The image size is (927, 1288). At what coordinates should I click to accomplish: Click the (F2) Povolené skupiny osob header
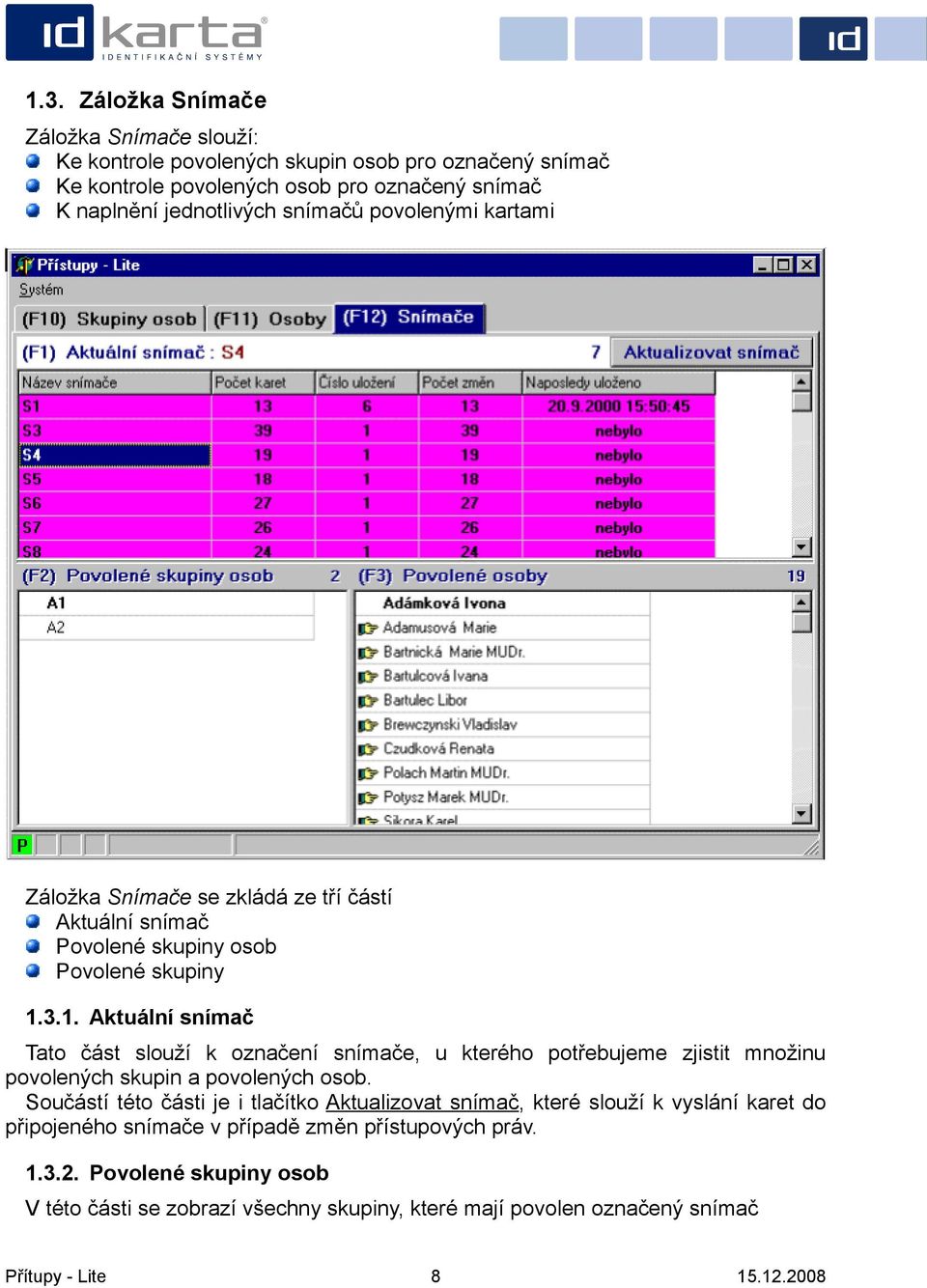coord(148,575)
